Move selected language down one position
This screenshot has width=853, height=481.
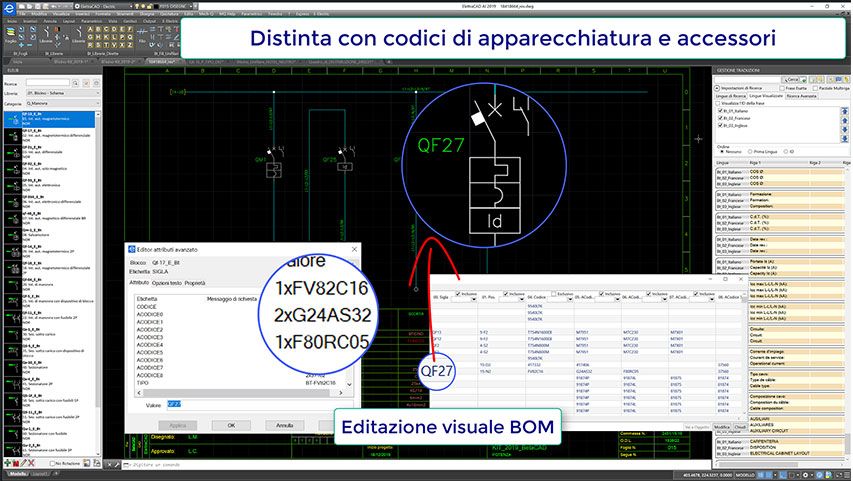click(x=845, y=130)
